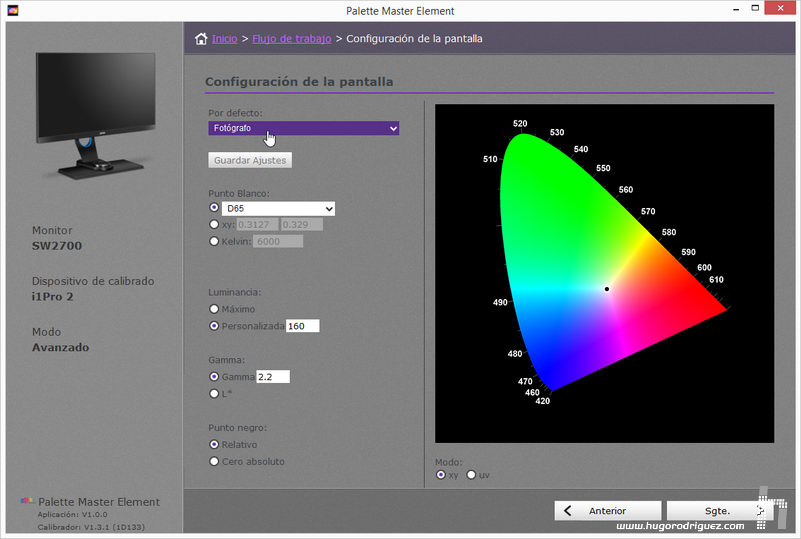Open the Fotógrafo preset dropdown

pos(303,128)
